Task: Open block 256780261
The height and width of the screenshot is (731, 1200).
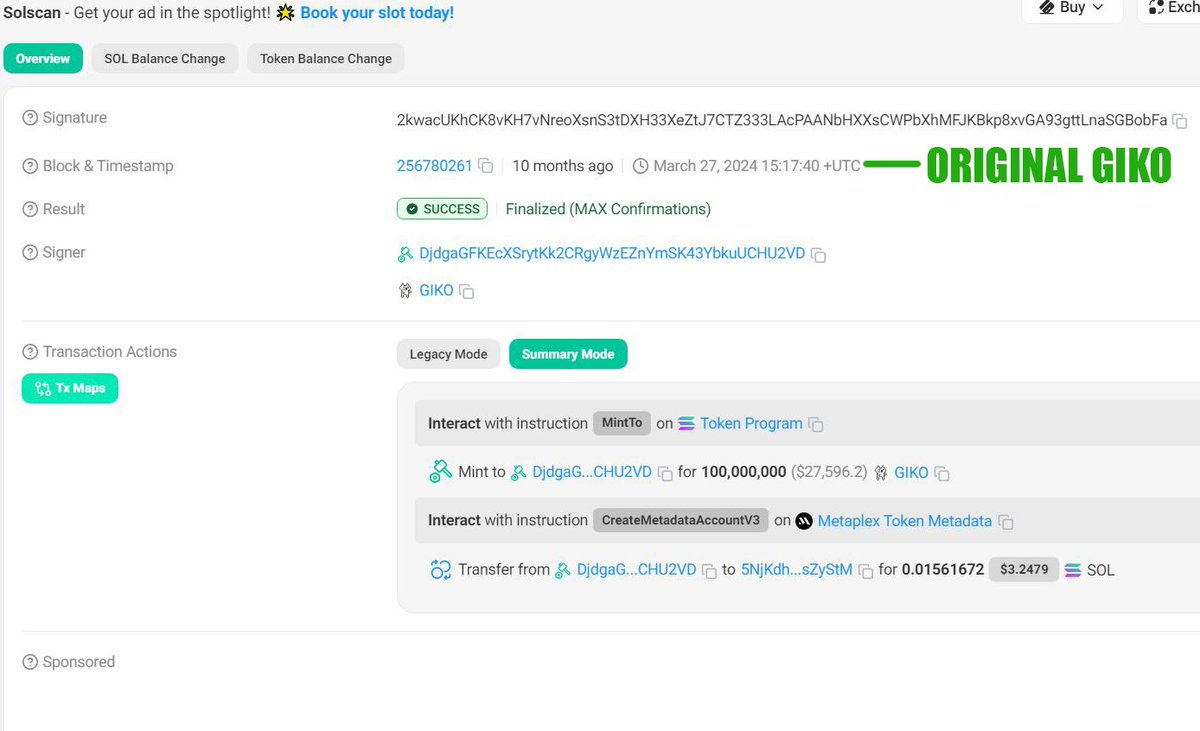Action: [x=434, y=166]
